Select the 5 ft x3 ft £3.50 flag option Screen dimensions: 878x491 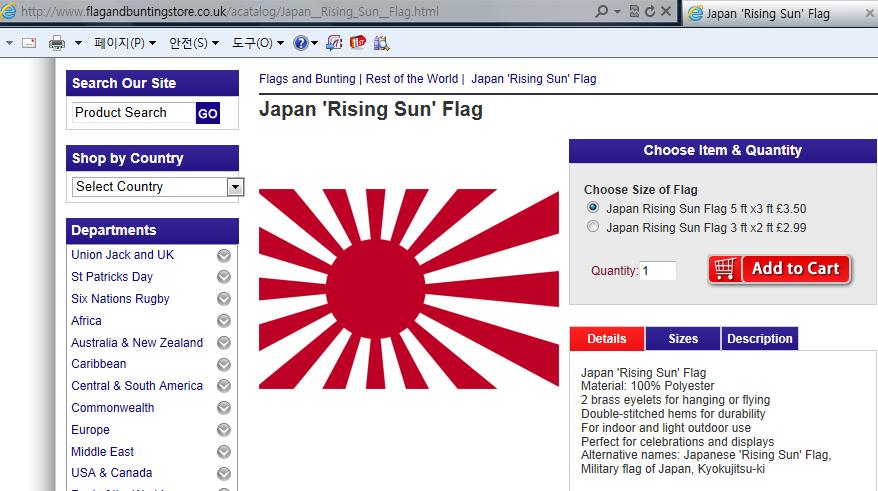pos(592,207)
